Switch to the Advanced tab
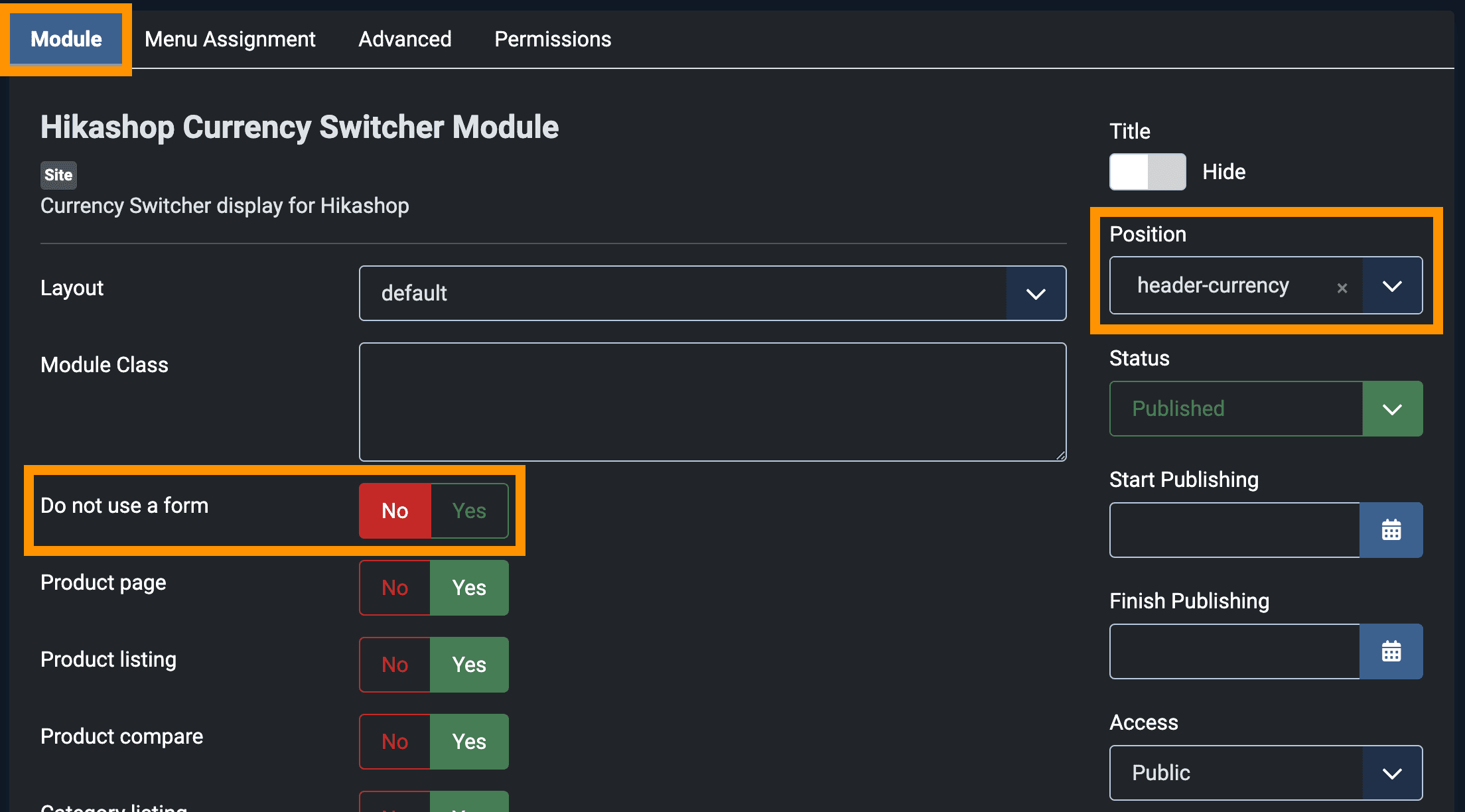Screen dimensions: 1465x812 405,39
